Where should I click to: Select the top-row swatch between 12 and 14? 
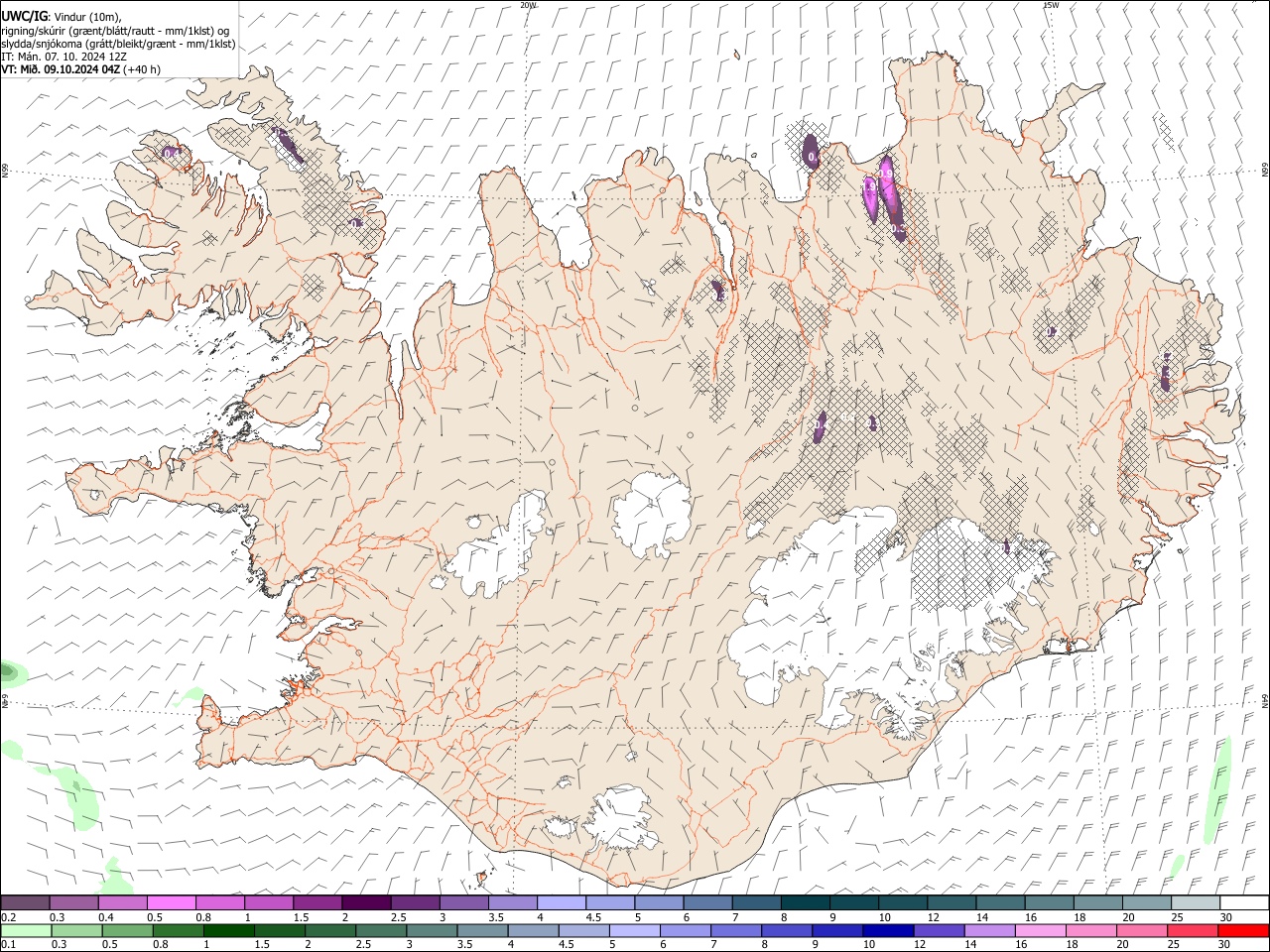[951, 902]
